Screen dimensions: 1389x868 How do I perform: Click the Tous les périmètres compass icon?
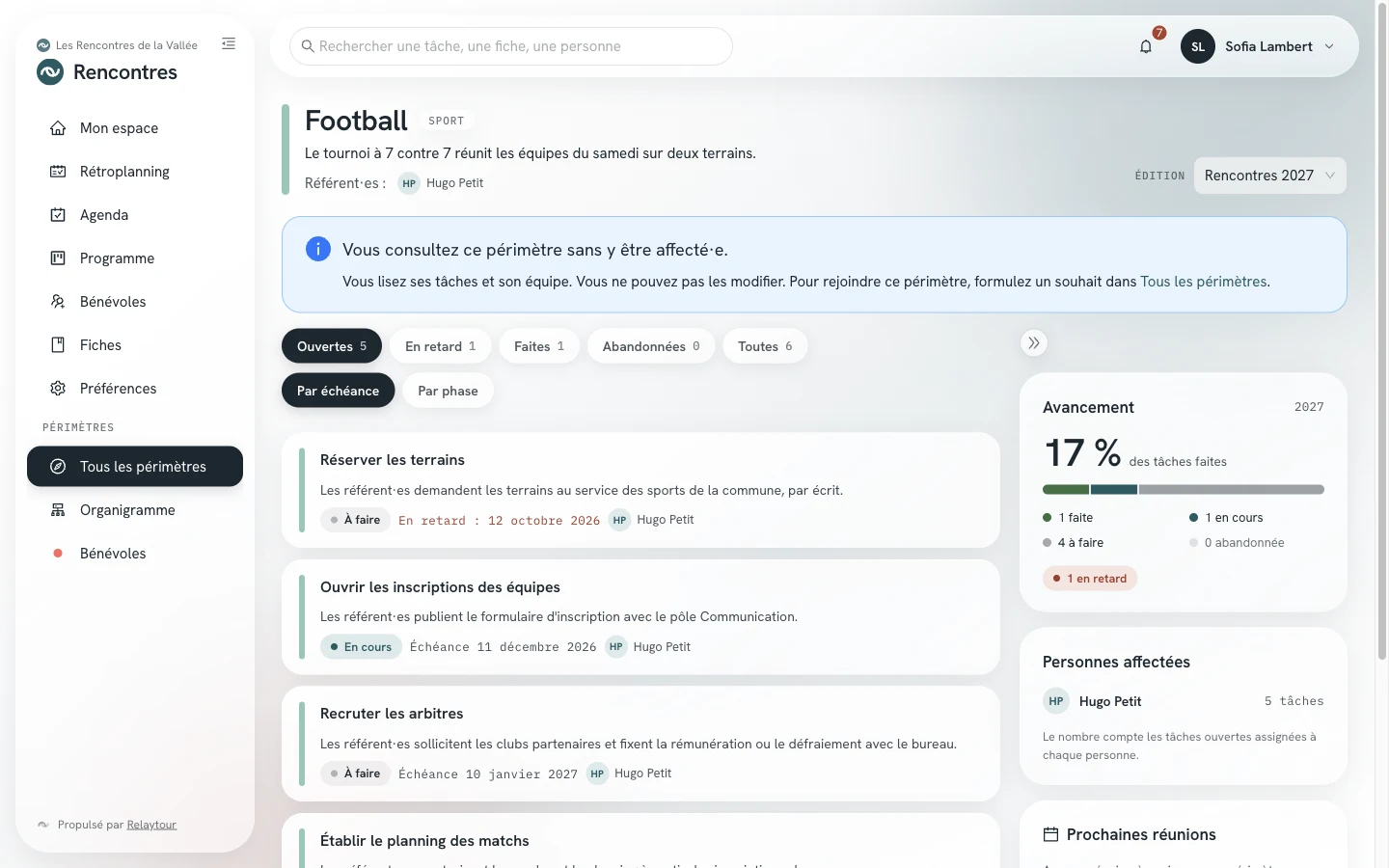(58, 467)
